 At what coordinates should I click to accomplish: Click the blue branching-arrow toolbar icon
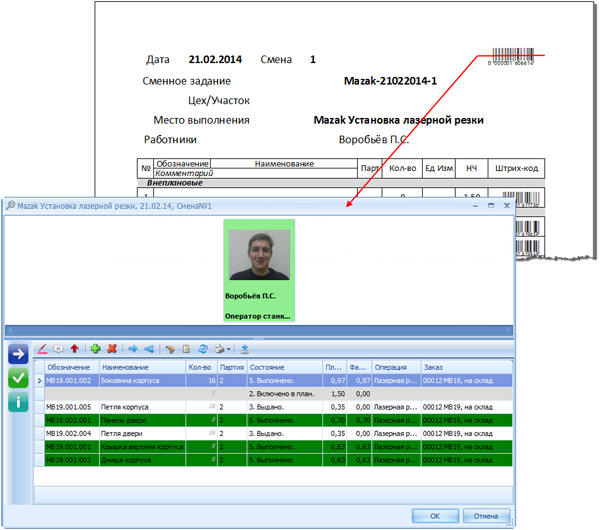[149, 349]
